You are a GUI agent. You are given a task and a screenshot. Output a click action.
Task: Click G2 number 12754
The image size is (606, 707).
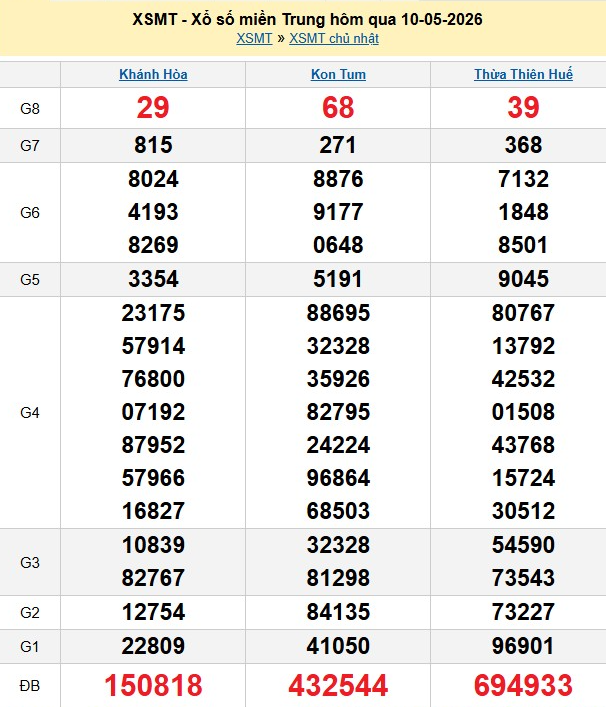153,612
